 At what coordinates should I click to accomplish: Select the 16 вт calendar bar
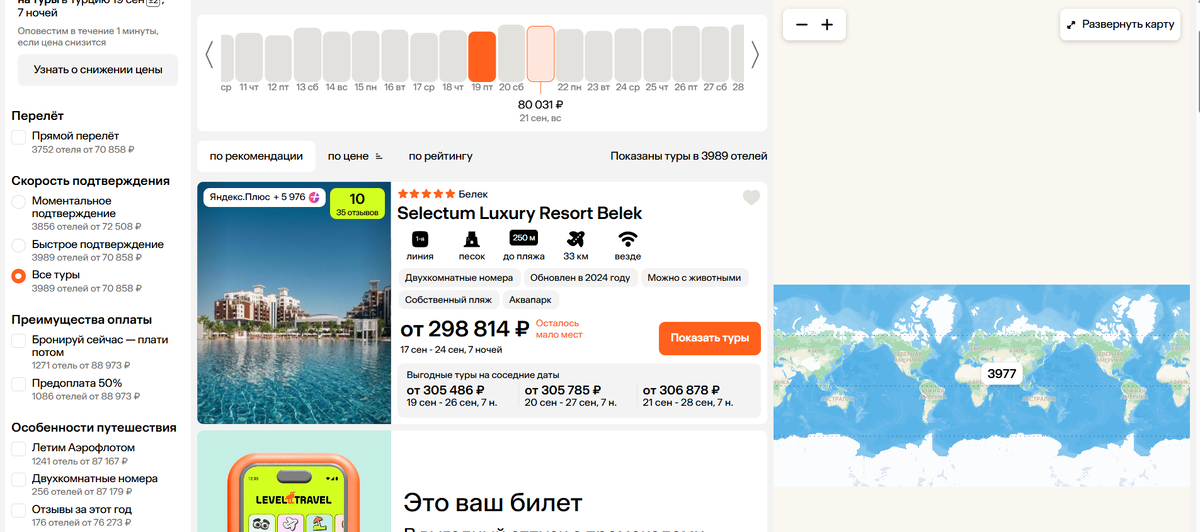395,56
